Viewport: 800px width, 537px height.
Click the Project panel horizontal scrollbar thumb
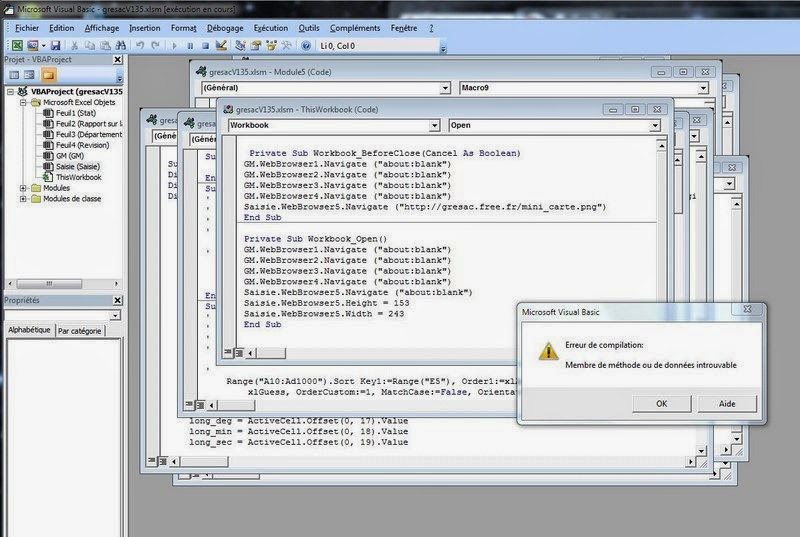[x=49, y=284]
